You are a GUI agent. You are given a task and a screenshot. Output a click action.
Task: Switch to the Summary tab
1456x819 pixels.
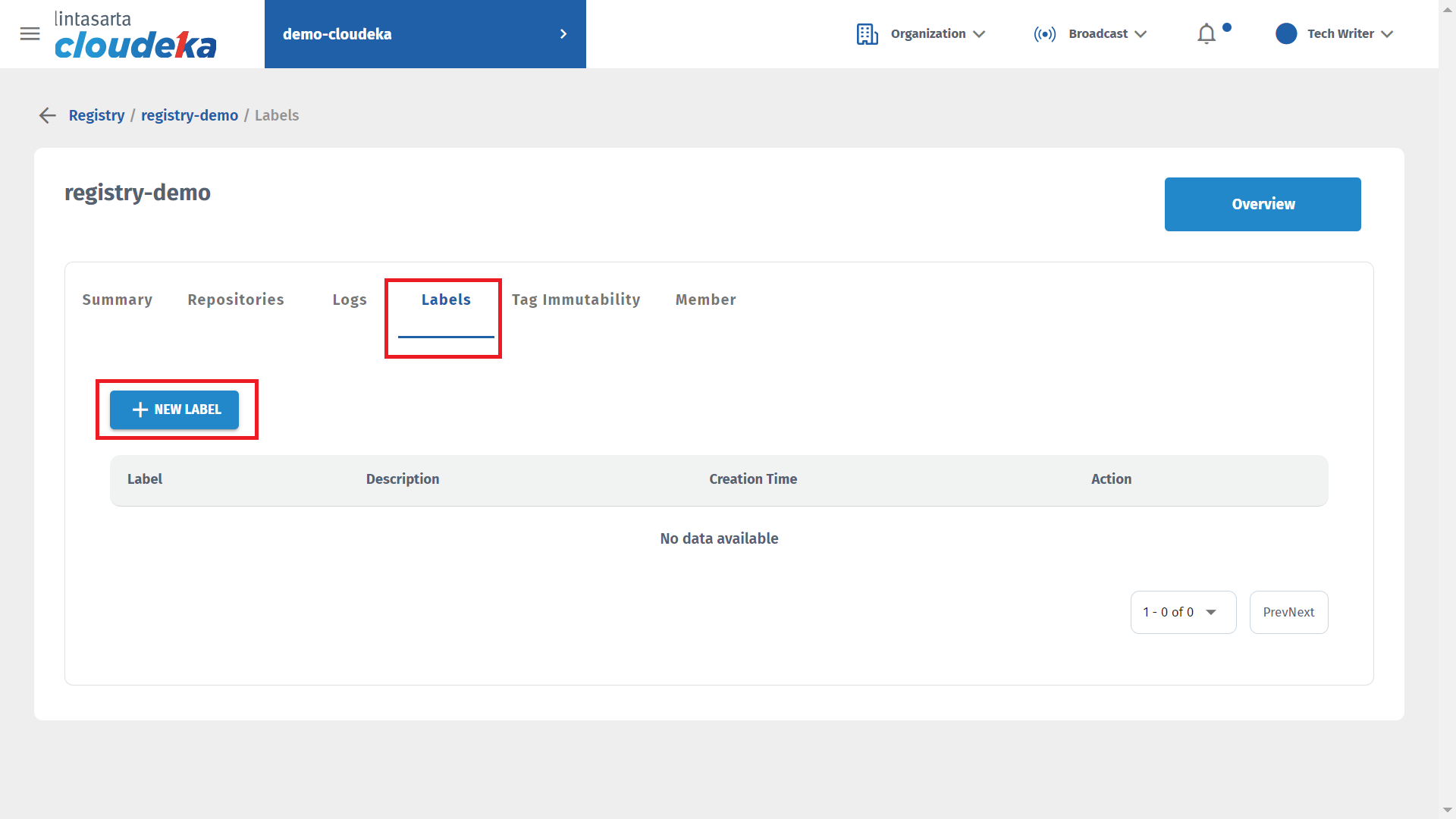117,300
